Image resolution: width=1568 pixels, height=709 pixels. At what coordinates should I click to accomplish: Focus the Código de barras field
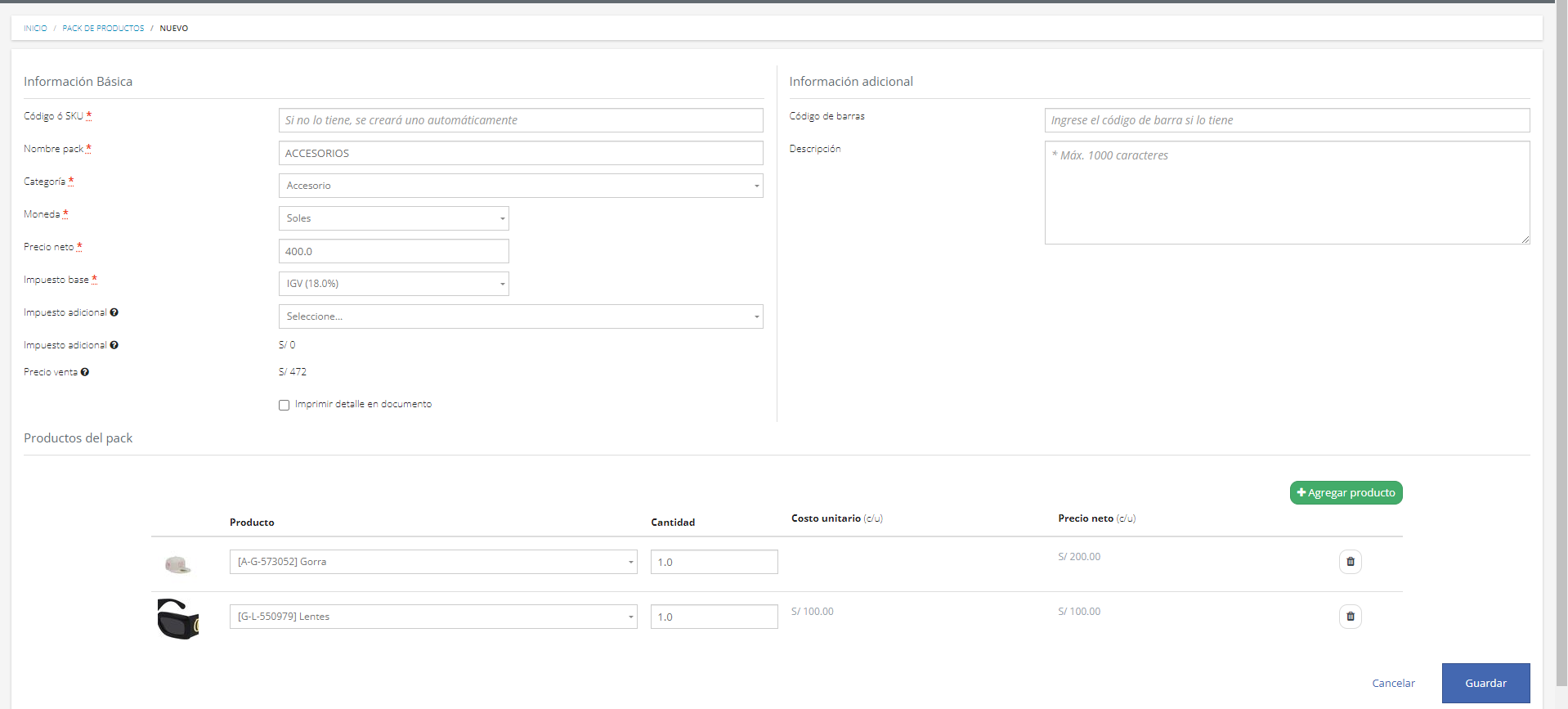[x=1287, y=120]
